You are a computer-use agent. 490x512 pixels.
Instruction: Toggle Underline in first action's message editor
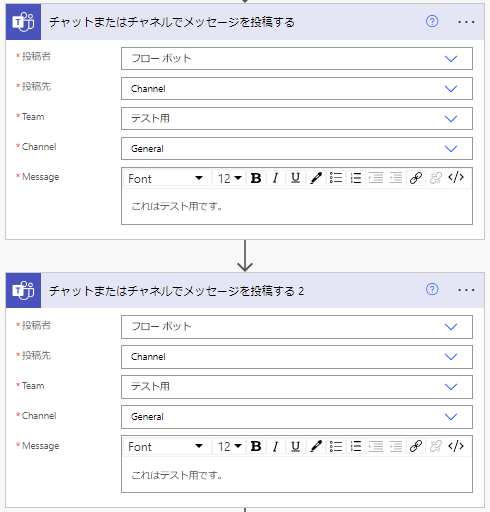click(x=295, y=178)
